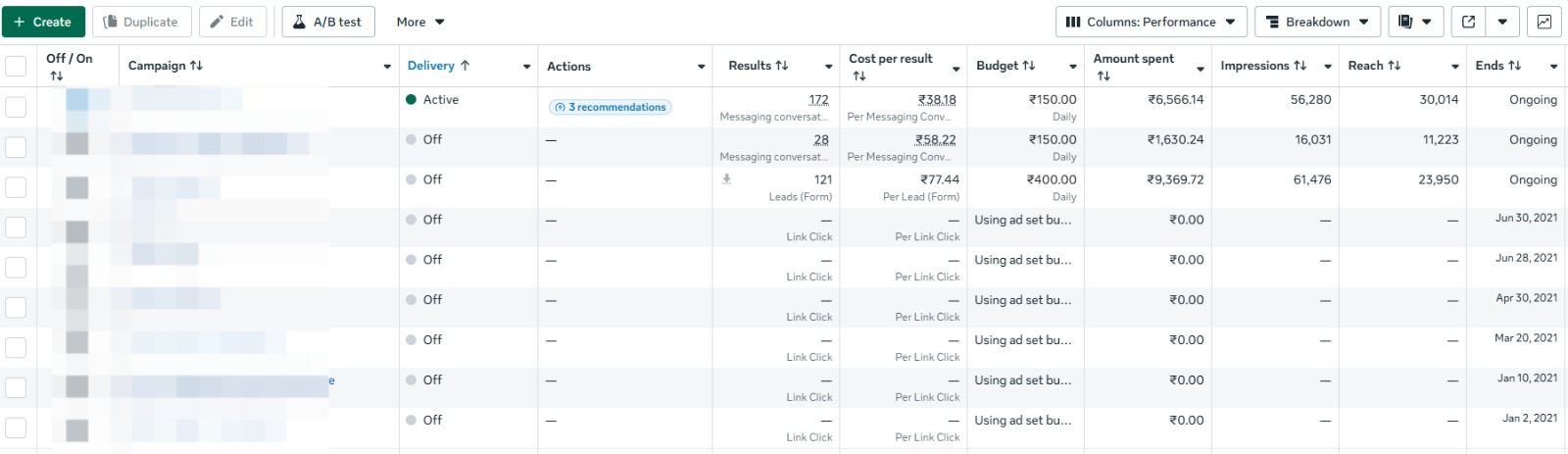Open the export options dropdown arrow
Image resolution: width=1568 pixels, height=454 pixels.
click(1502, 22)
